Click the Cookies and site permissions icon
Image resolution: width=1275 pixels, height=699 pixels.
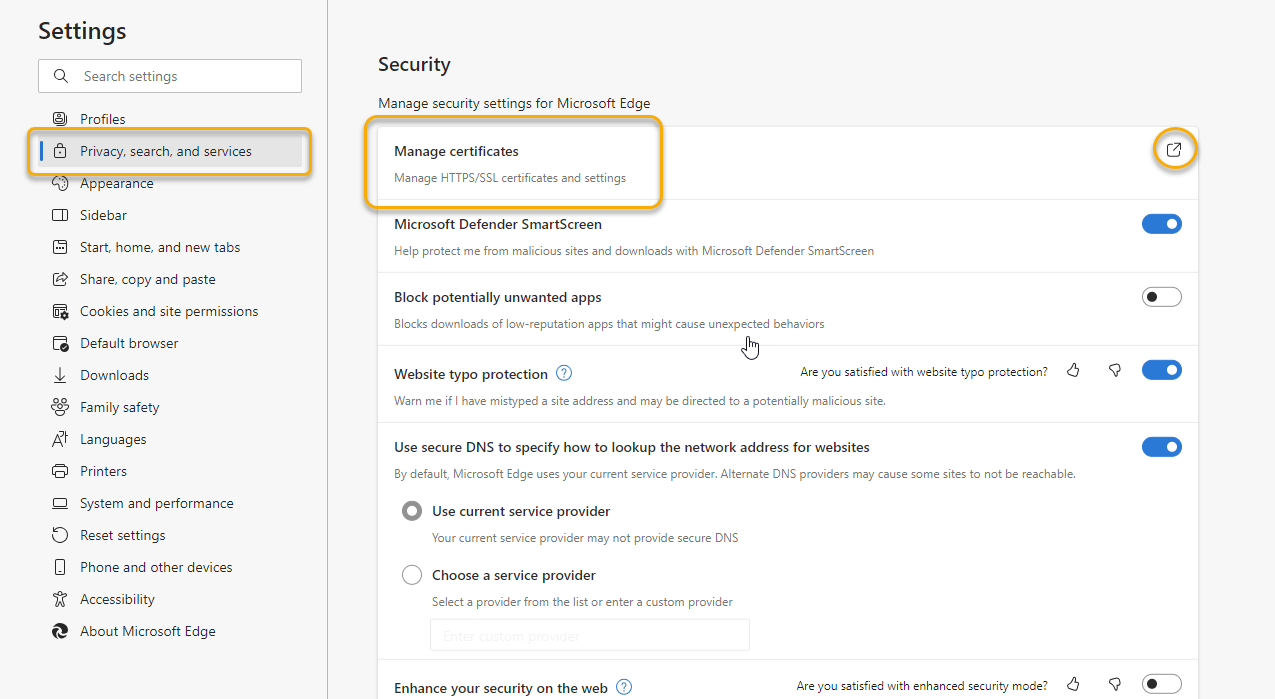tap(60, 311)
